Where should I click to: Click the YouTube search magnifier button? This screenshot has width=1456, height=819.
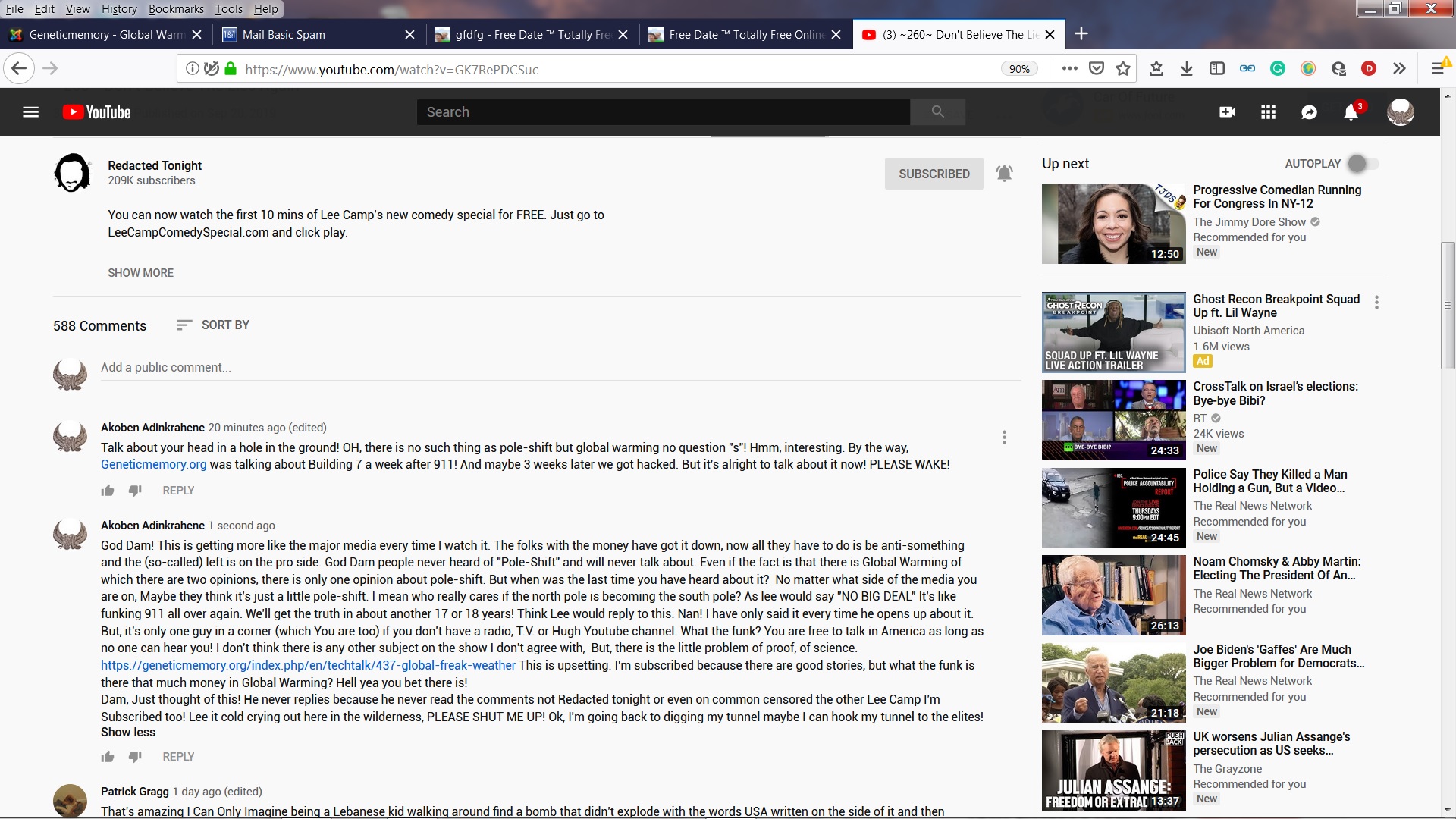(937, 112)
